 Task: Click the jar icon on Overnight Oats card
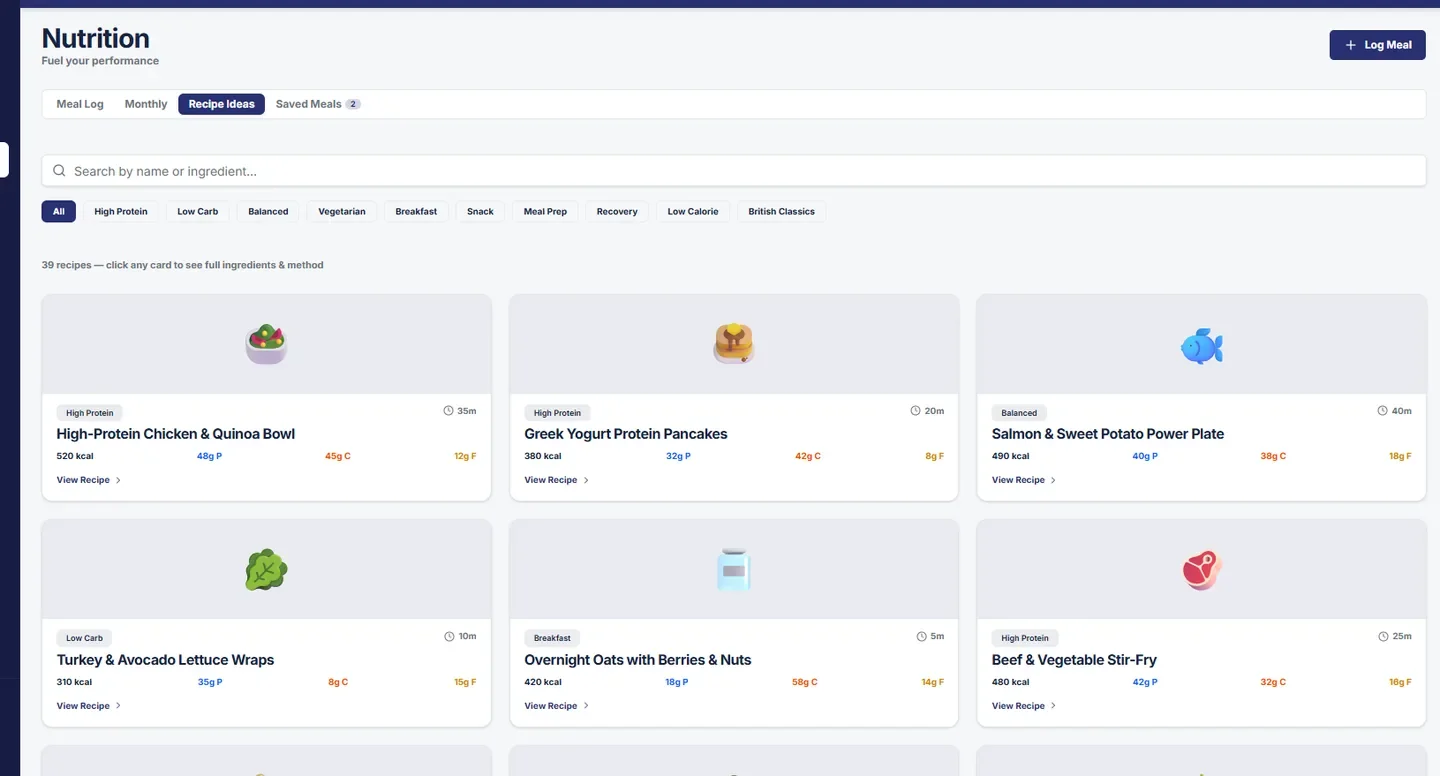point(734,569)
